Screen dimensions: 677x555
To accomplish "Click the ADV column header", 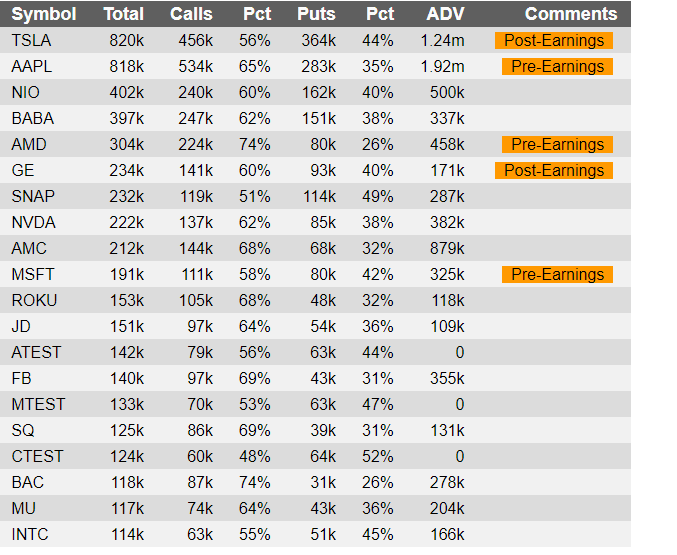I will (x=445, y=14).
